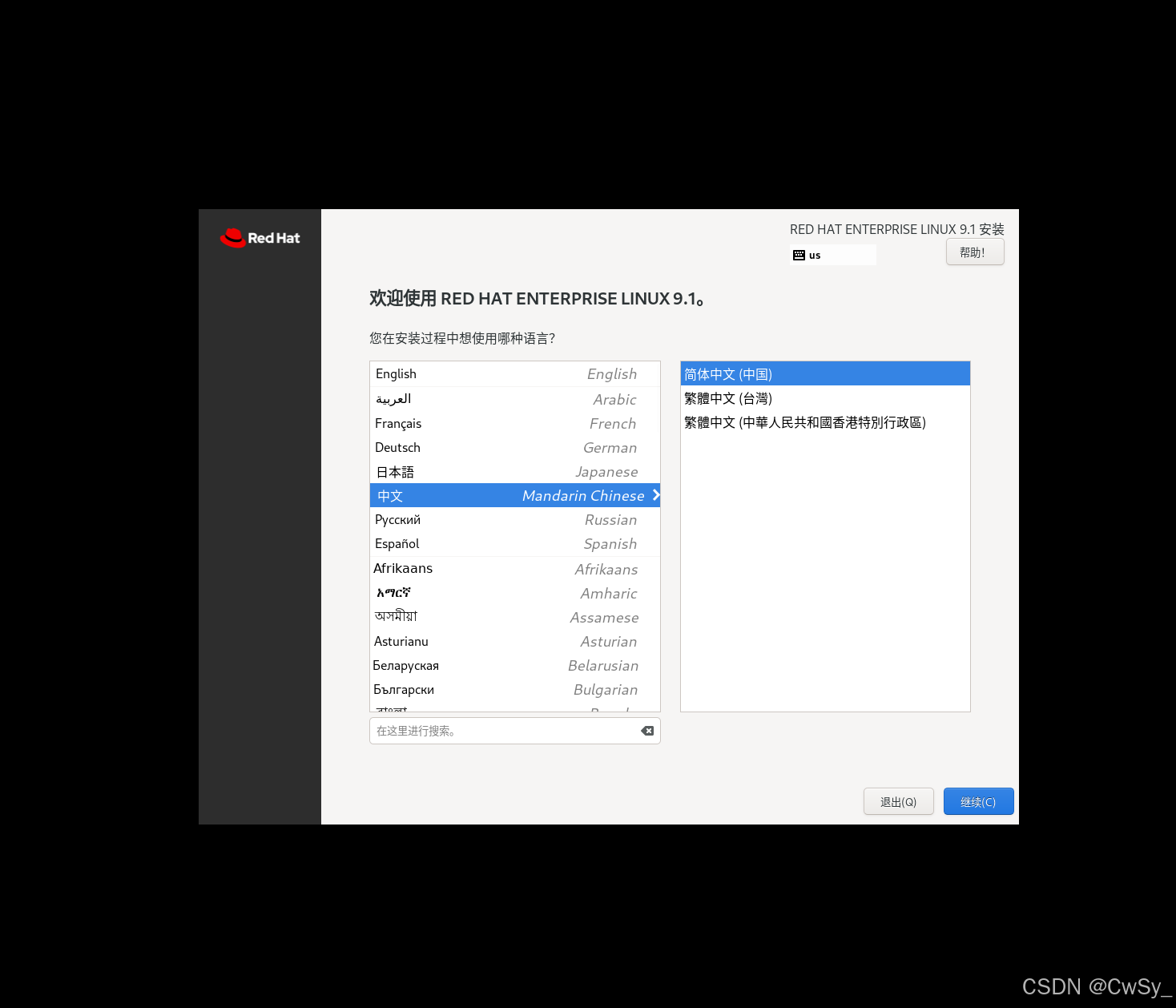Image resolution: width=1176 pixels, height=1008 pixels.
Task: Expand the Mandarin Chinese chevron arrow
Action: point(656,495)
